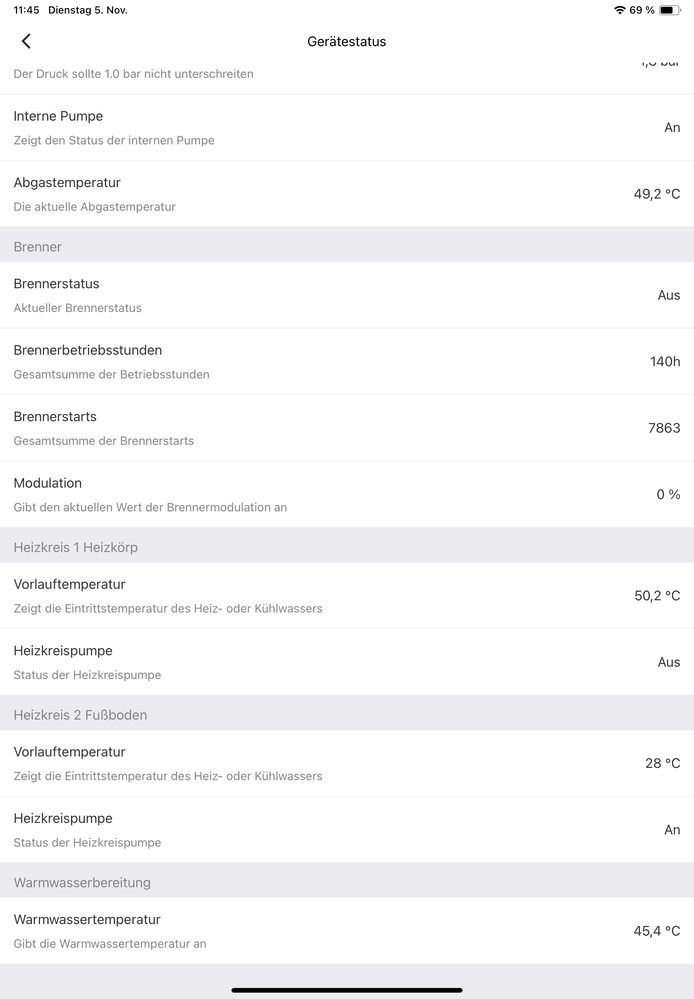The height and width of the screenshot is (999, 694).
Task: Tap the Wi-Fi status icon
Action: click(x=619, y=10)
